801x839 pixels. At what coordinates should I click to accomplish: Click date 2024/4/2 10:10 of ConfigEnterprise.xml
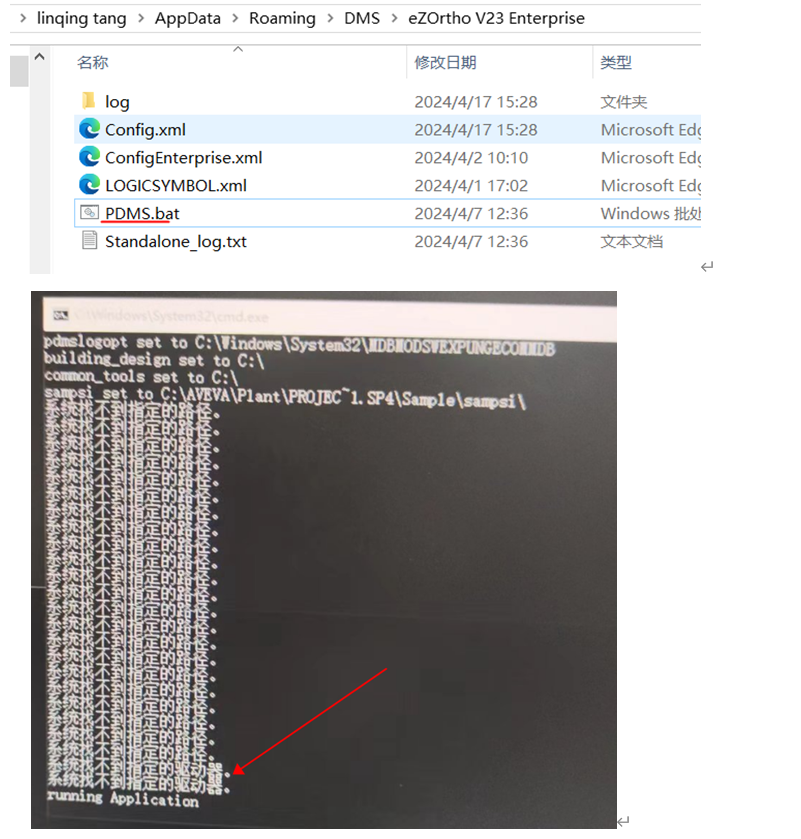pyautogui.click(x=471, y=157)
